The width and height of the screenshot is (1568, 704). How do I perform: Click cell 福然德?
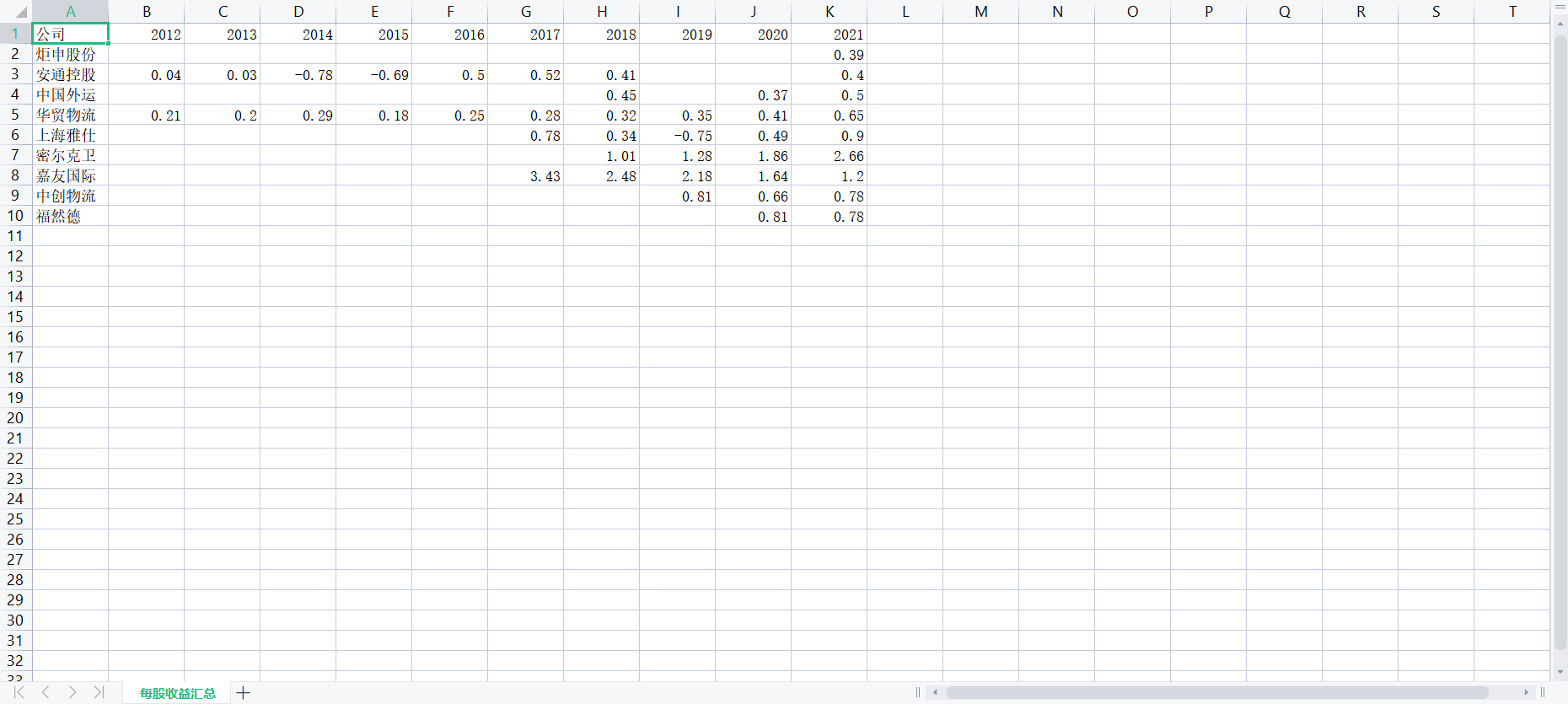click(x=71, y=216)
